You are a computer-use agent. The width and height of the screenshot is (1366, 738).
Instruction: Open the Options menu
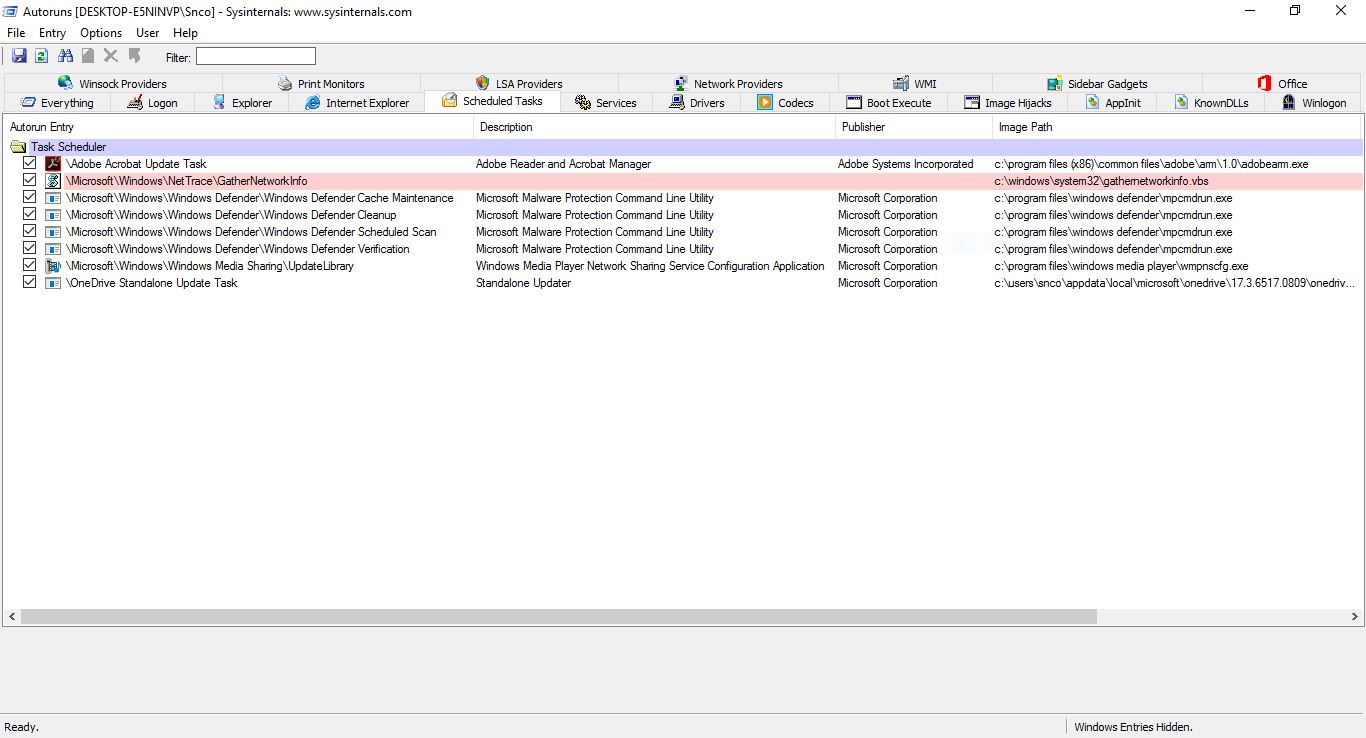click(101, 33)
